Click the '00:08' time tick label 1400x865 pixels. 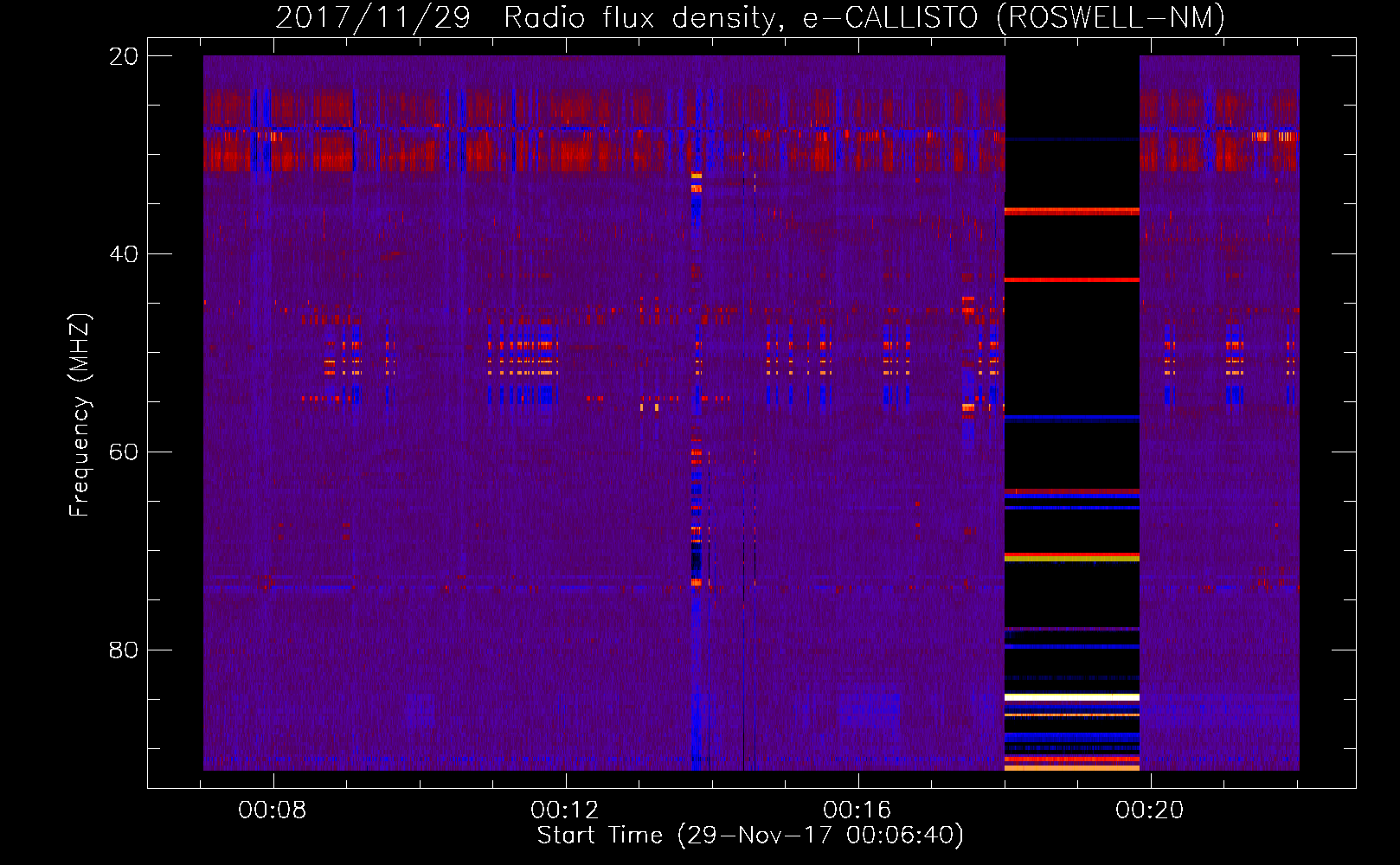coord(273,811)
